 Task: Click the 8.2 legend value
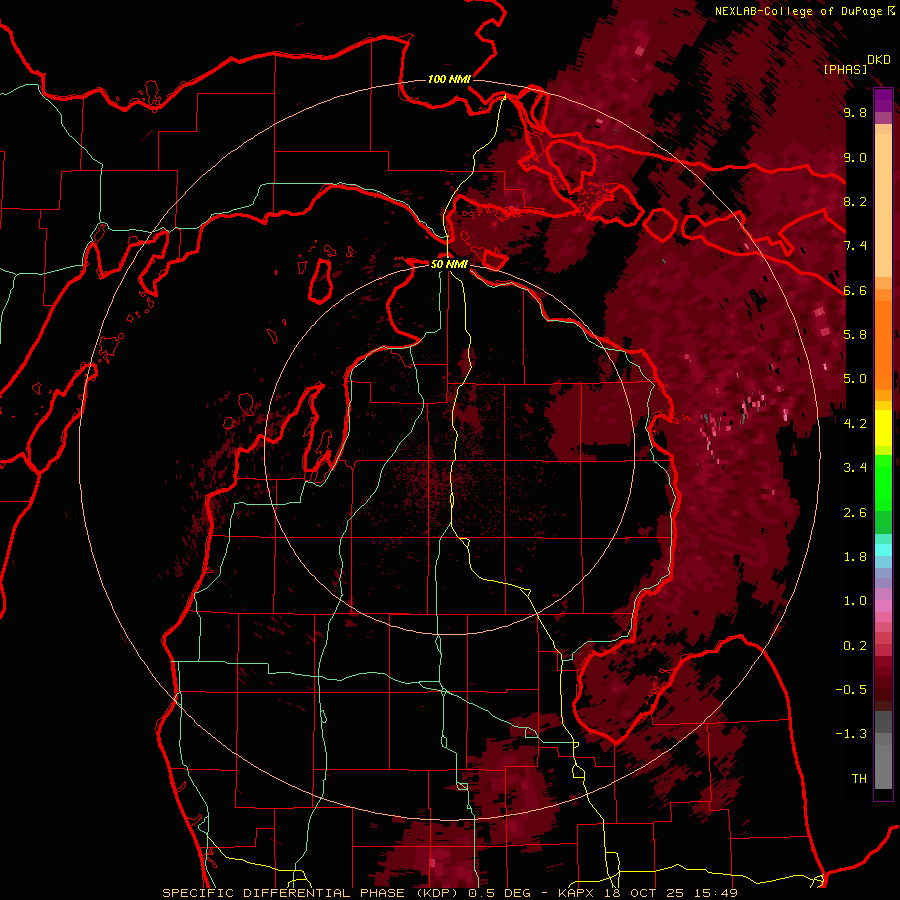[855, 201]
